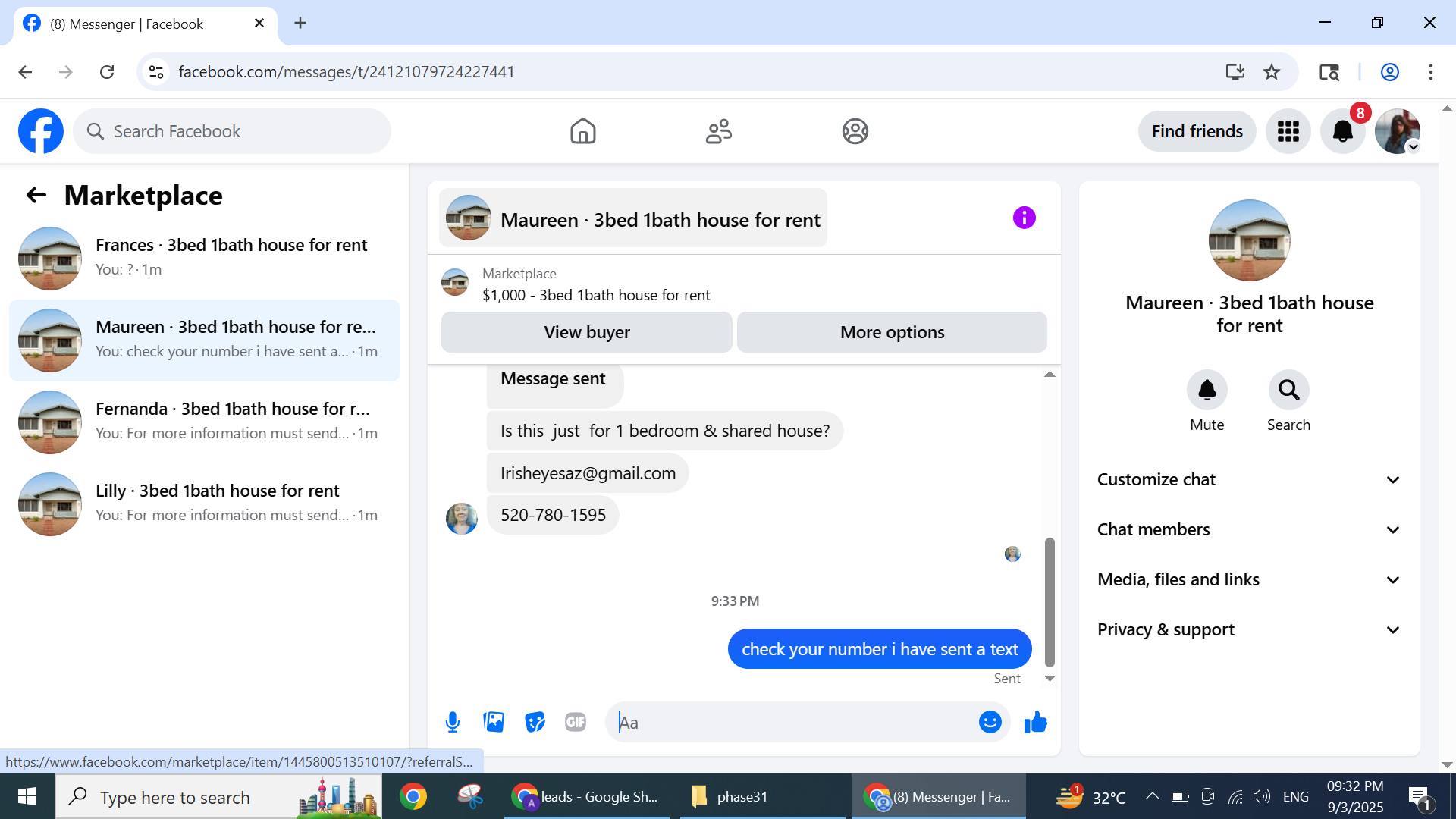Click the View buyer button
Screen dimensions: 1456x819
[586, 332]
